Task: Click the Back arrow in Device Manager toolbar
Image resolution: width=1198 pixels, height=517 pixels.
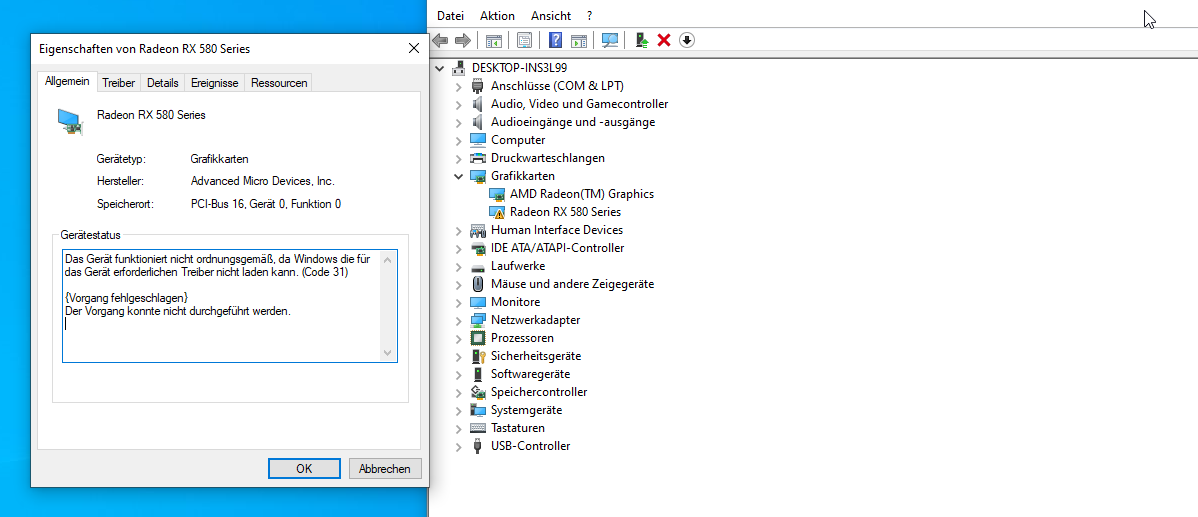Action: click(x=440, y=40)
